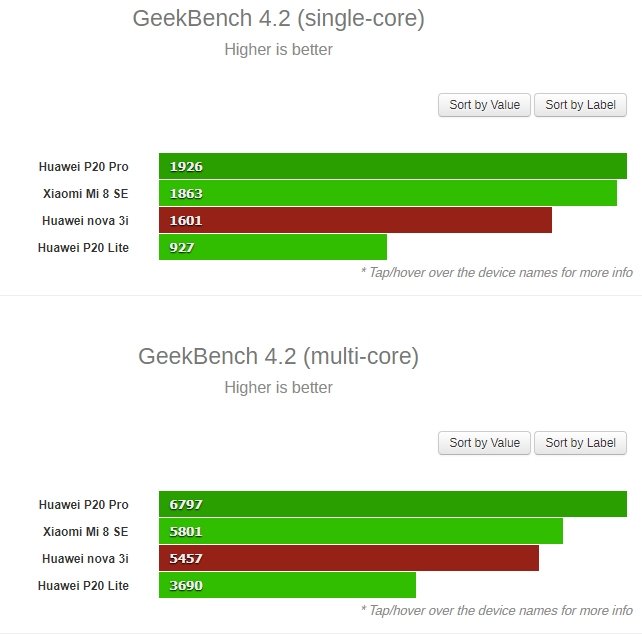Select the green bar with score 1863
Viewport: 642px width, 635px height.
tap(387, 193)
